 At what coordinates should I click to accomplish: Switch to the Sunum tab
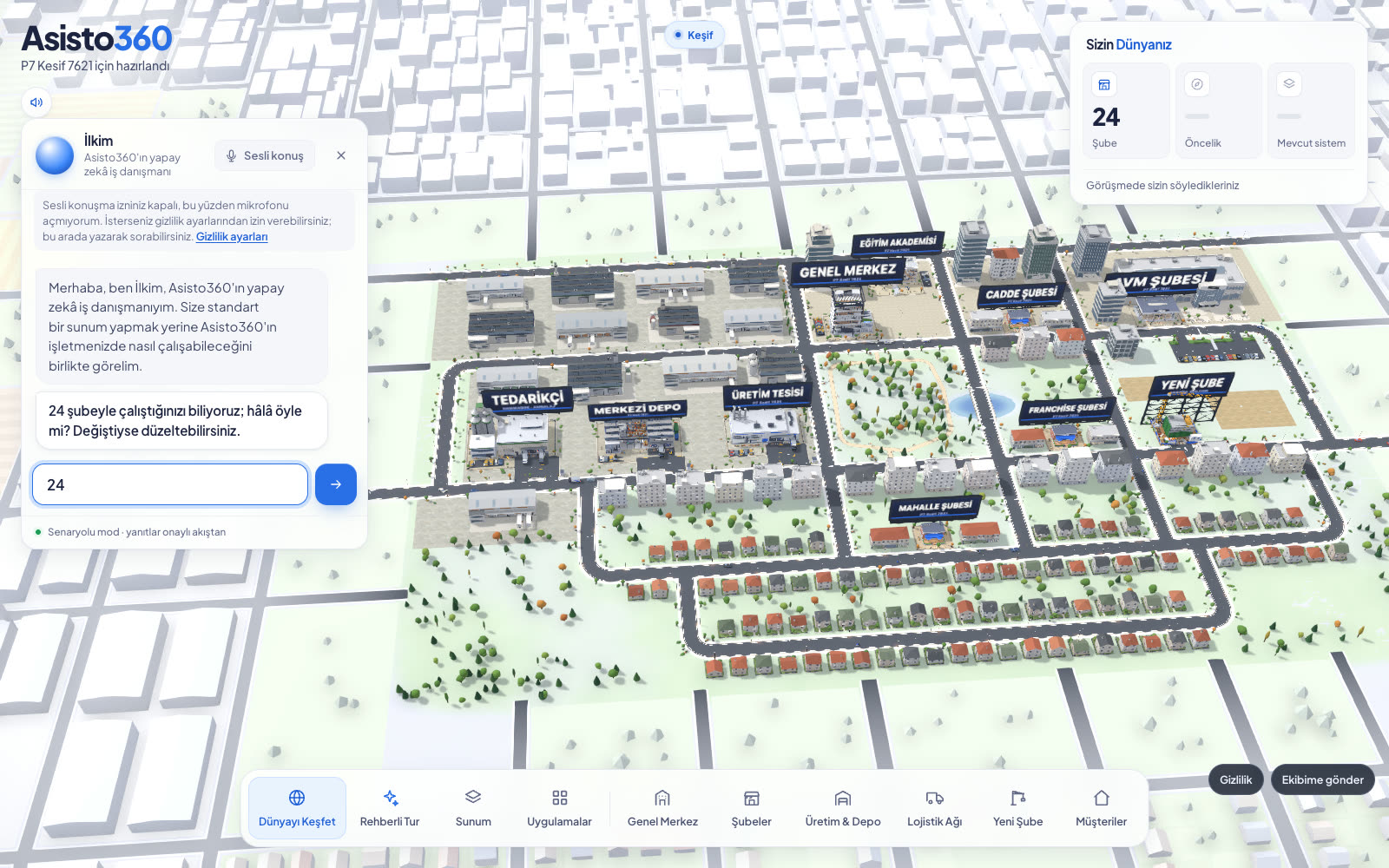point(473,808)
